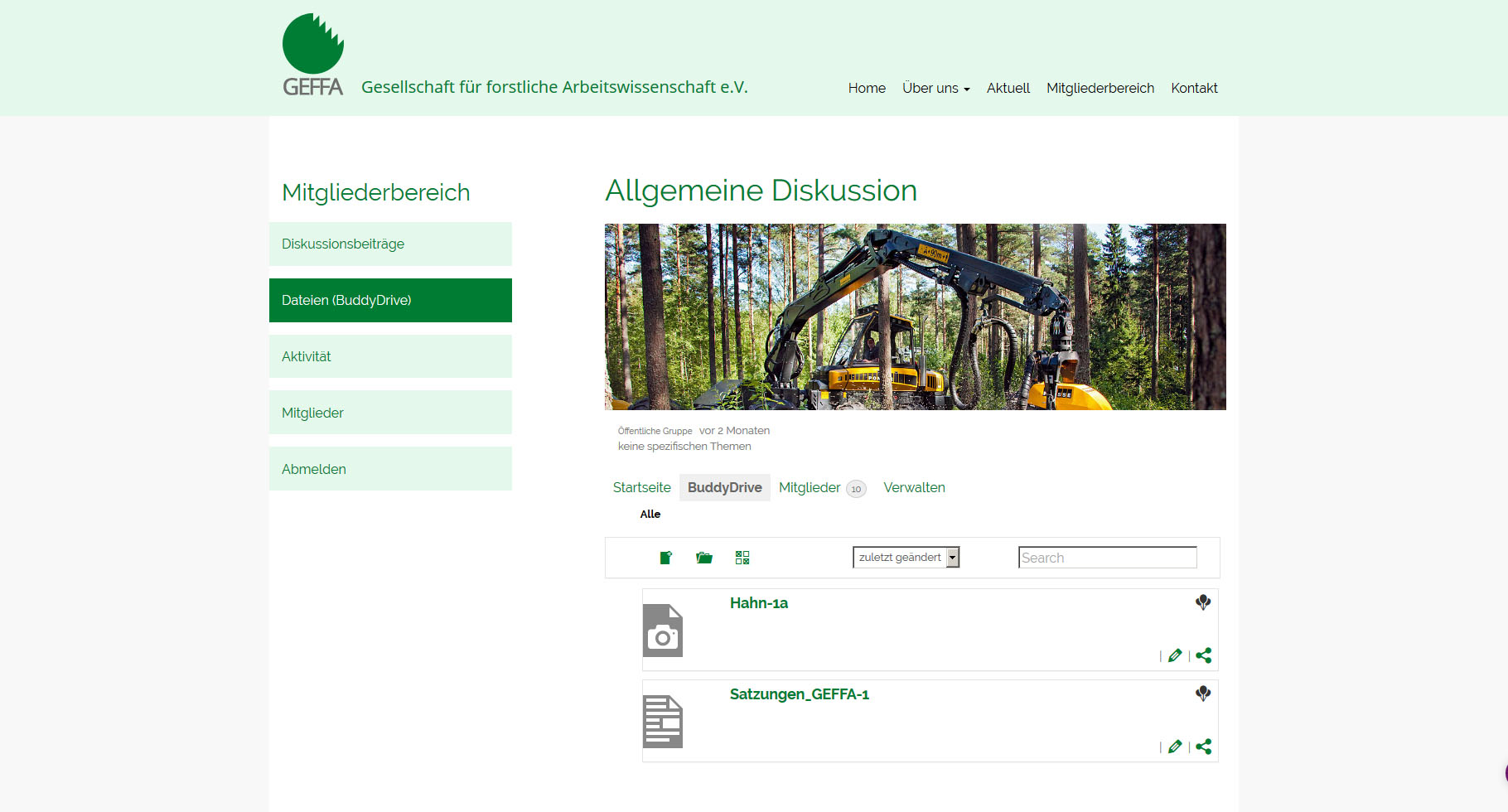Go to Kontakt in the top navigation
The height and width of the screenshot is (812, 1508).
1194,88
